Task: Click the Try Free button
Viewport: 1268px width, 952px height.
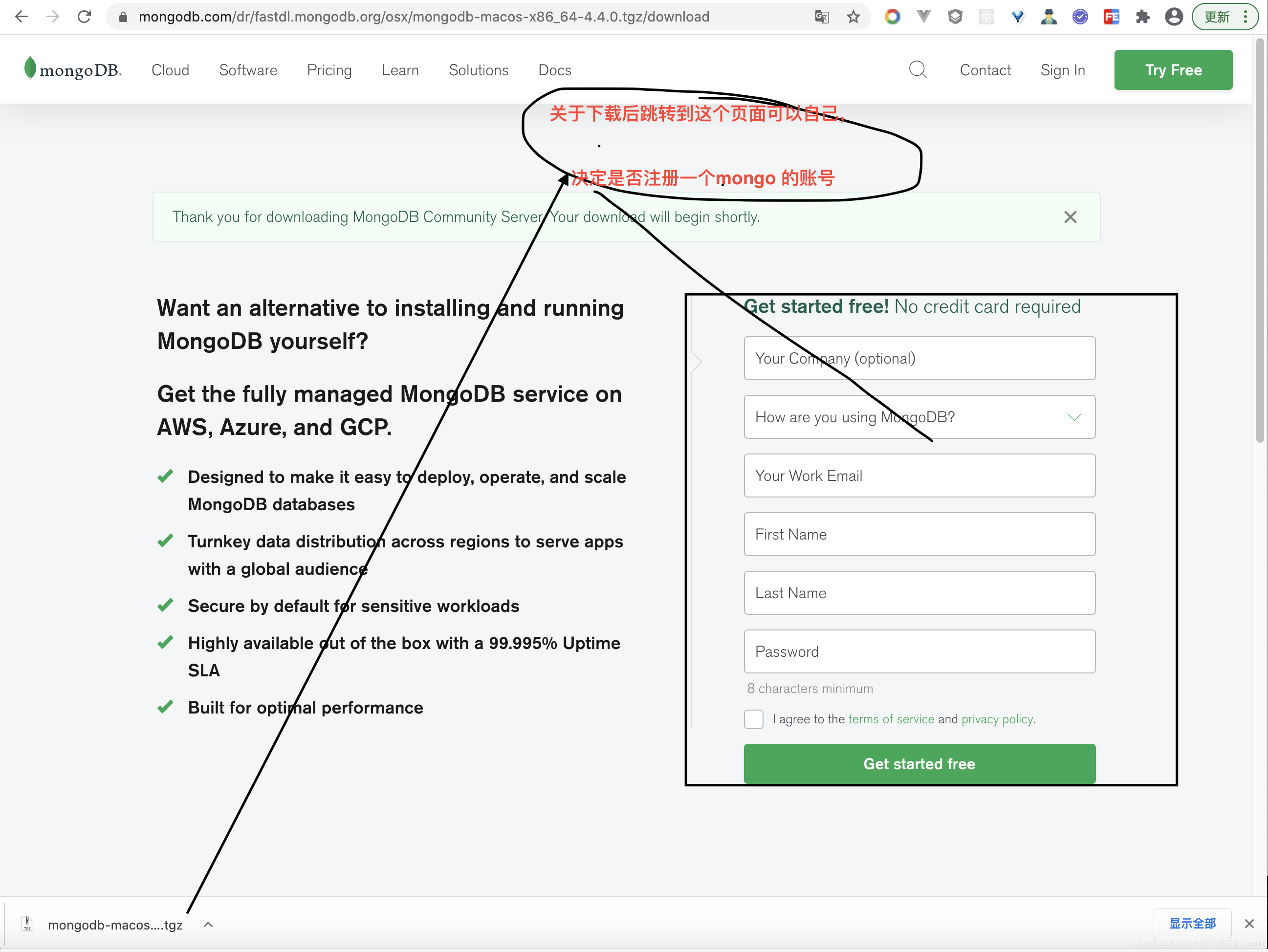Action: click(1173, 69)
